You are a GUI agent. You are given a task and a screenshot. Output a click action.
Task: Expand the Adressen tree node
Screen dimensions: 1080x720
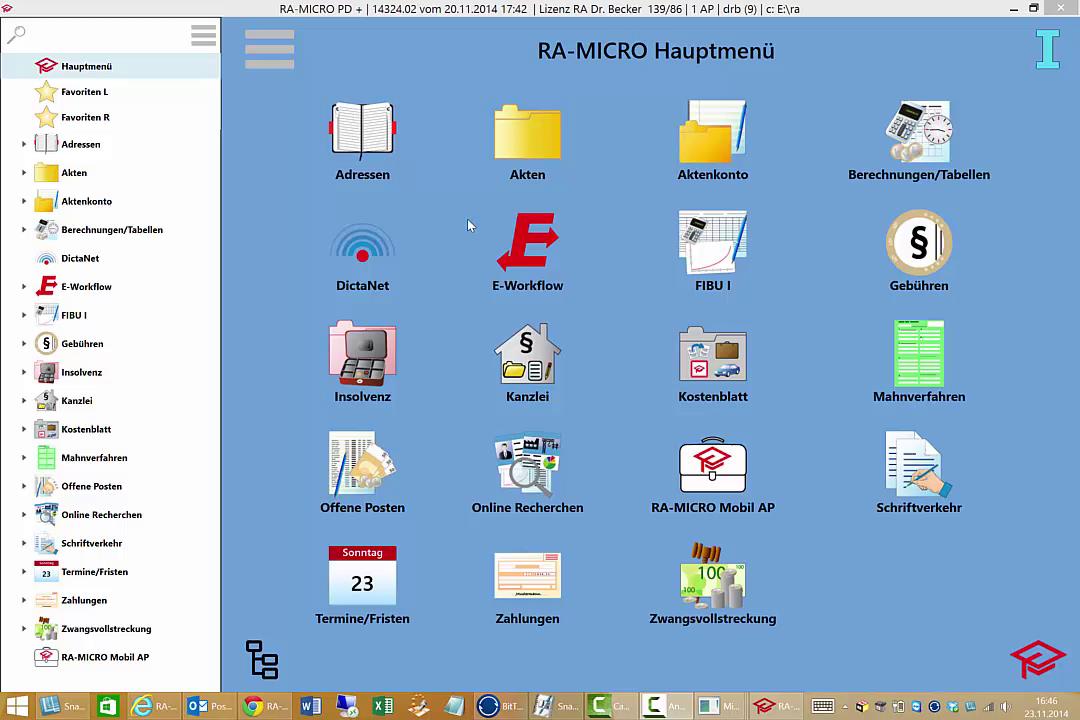(x=24, y=145)
